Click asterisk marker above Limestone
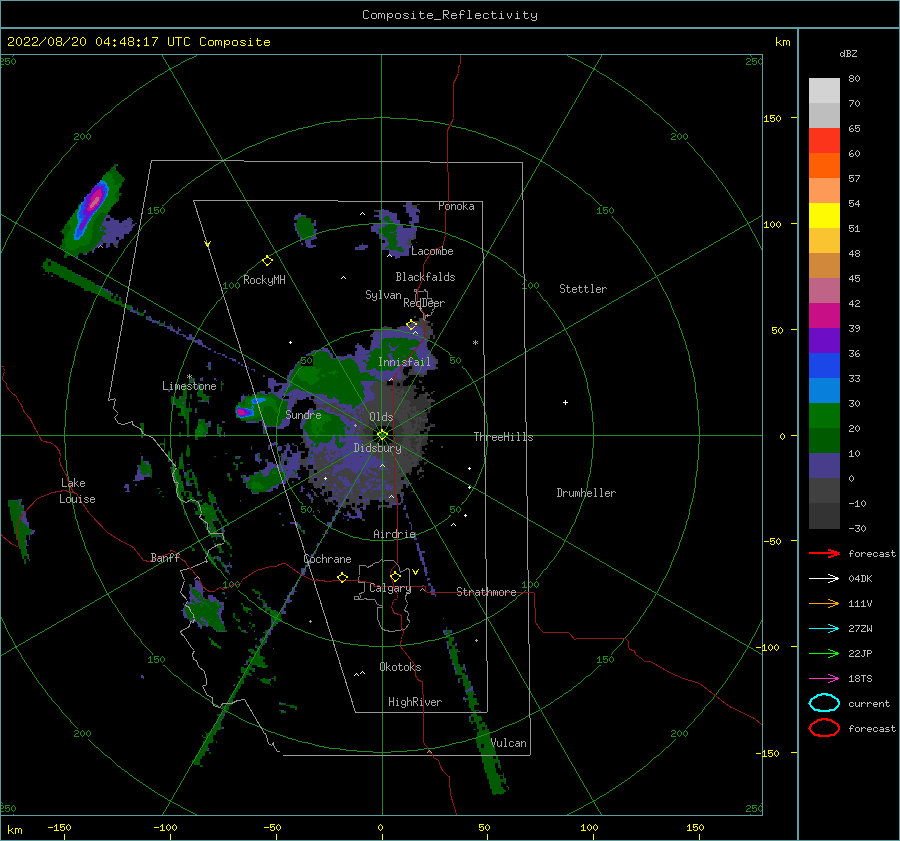Screen dimensions: 900x841 pos(189,377)
